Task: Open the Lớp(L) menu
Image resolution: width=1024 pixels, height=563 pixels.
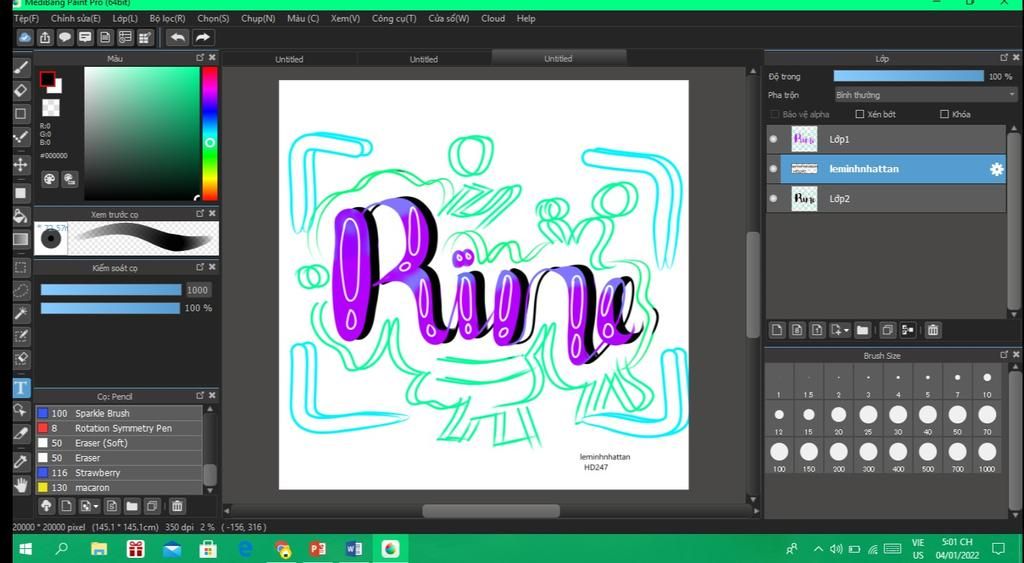Action: (125, 18)
